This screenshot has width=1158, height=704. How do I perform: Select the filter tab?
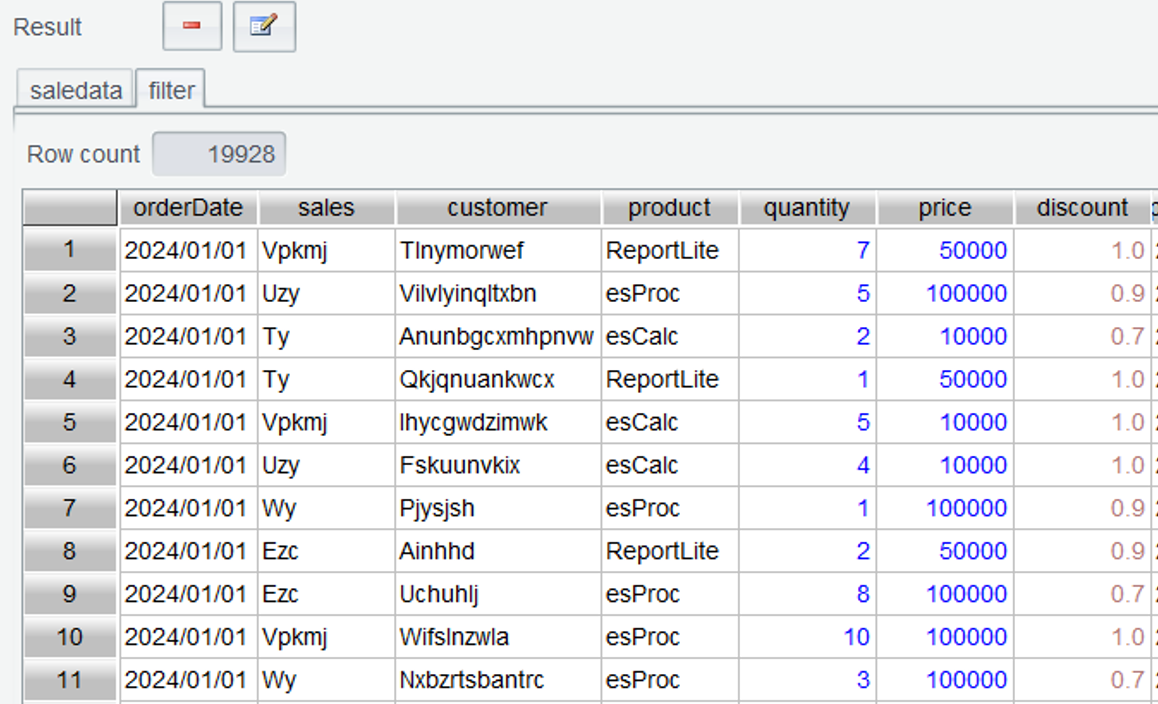[171, 90]
